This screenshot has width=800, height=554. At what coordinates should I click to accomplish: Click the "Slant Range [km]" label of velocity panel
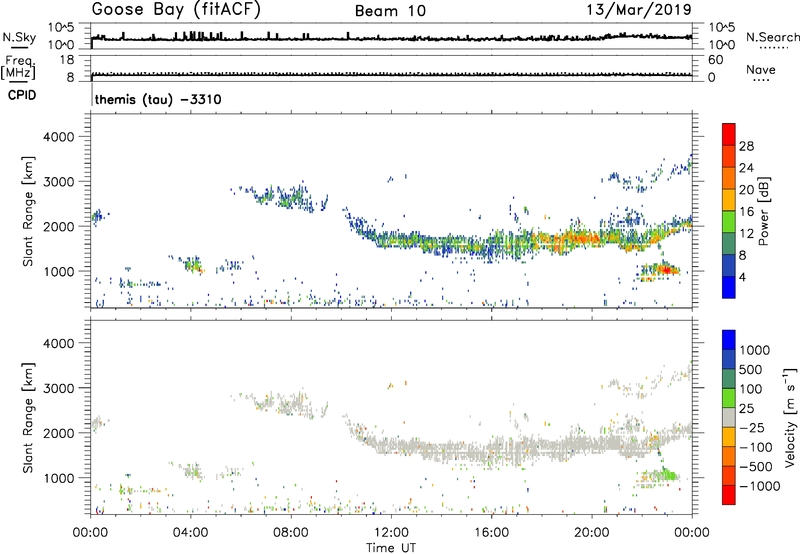tap(28, 417)
